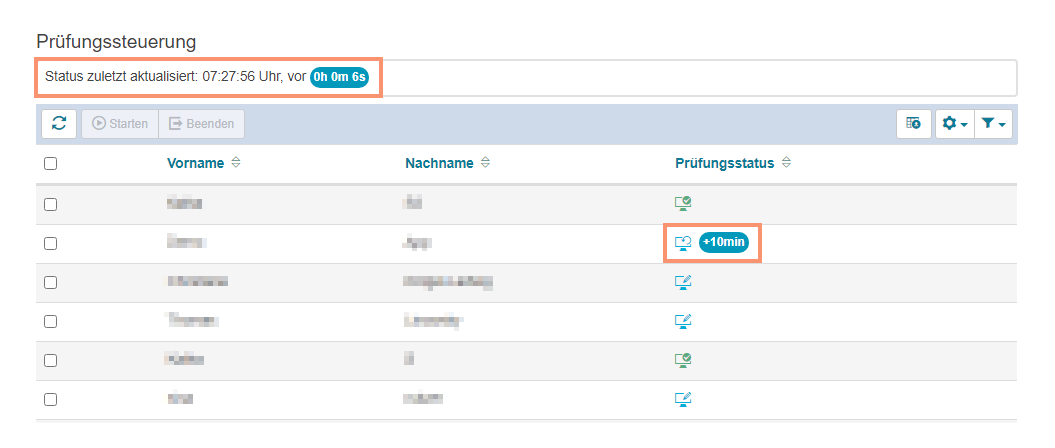Select checkbox of row with +10min extension
Viewport: 1055px width, 448px height.
[x=51, y=243]
